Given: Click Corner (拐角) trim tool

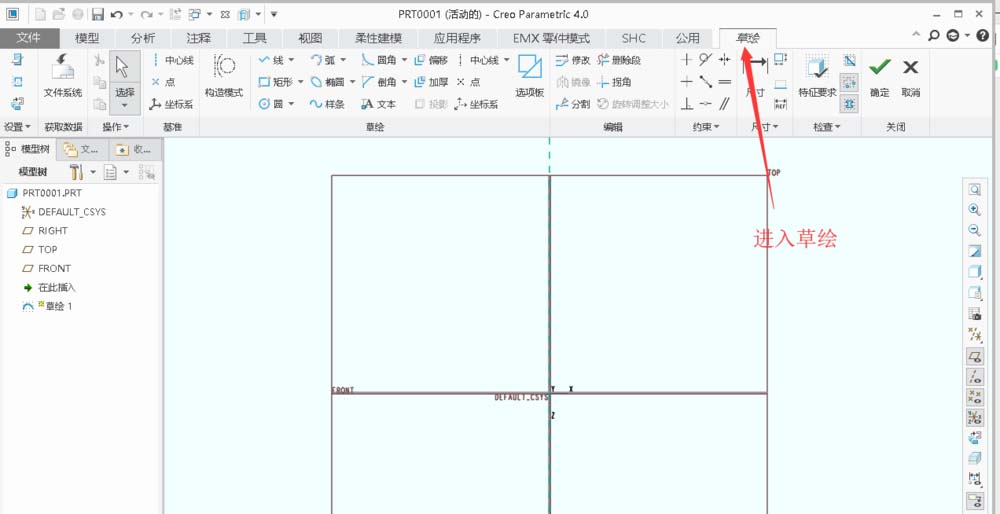Looking at the screenshot, I should click(x=614, y=82).
